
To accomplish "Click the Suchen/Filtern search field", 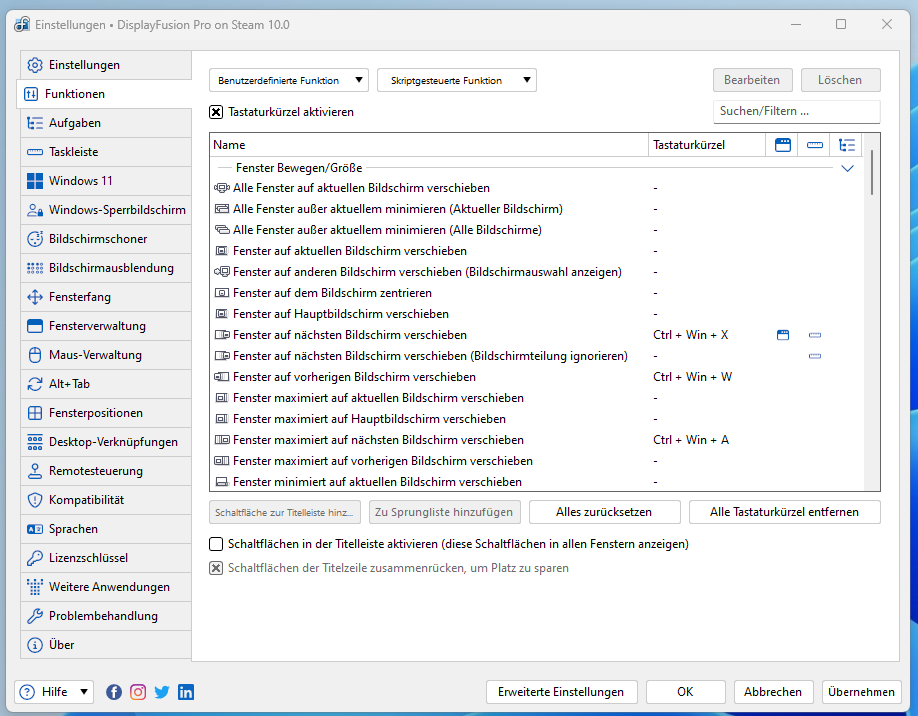I will pos(797,111).
